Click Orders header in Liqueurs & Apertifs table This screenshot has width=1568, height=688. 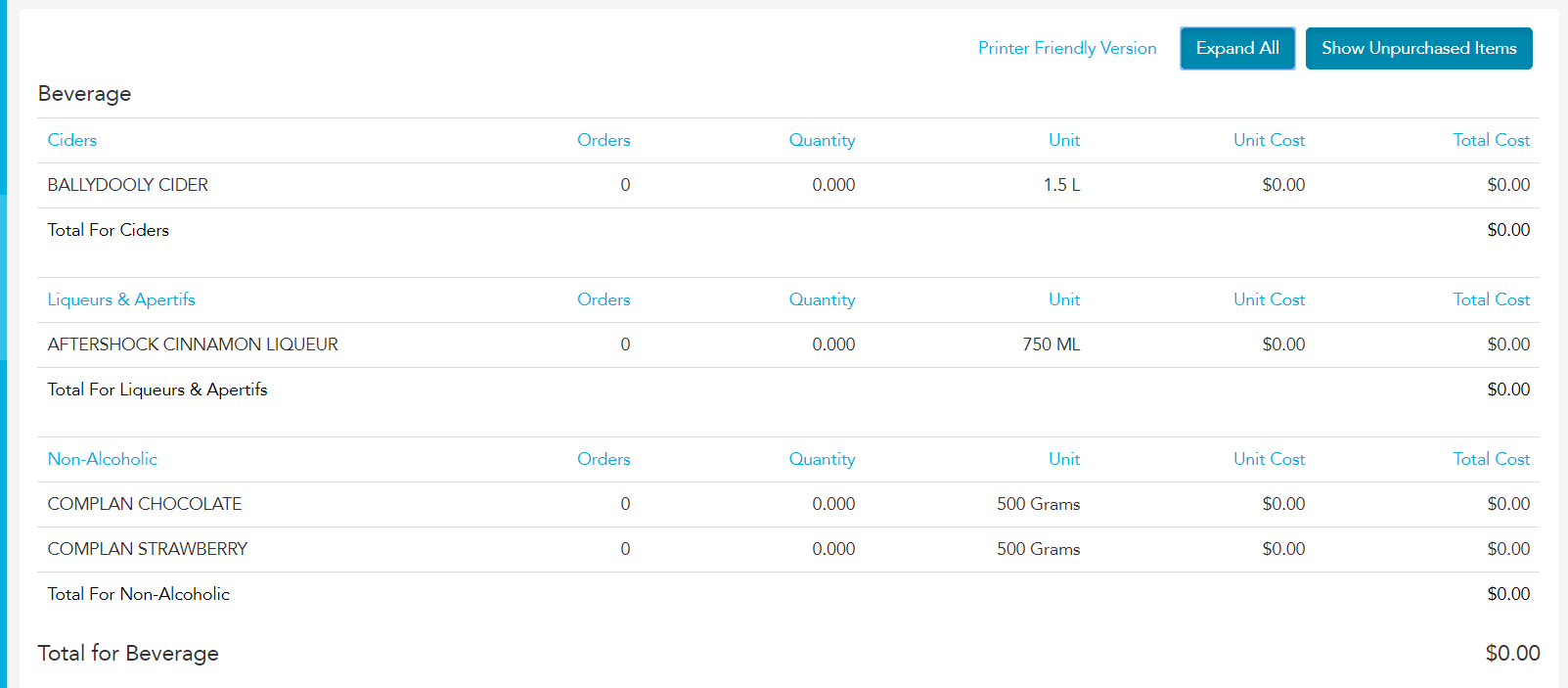pos(604,299)
